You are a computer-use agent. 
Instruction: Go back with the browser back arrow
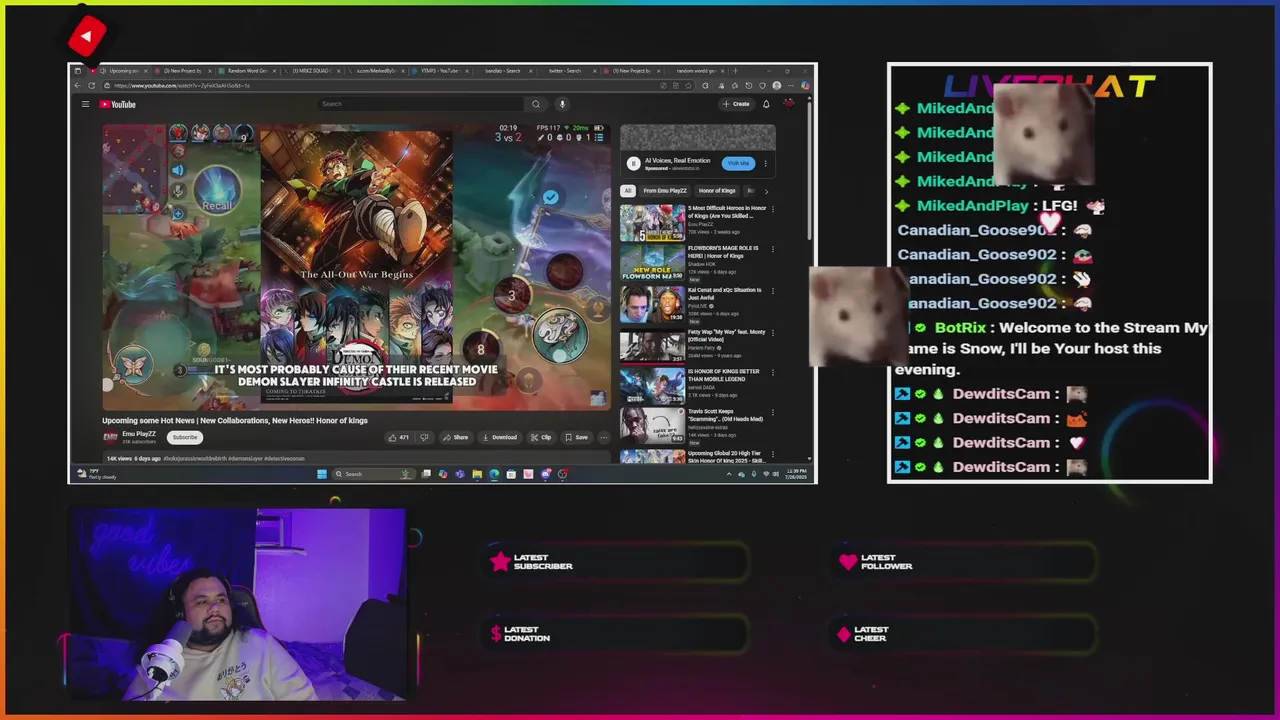tap(78, 85)
